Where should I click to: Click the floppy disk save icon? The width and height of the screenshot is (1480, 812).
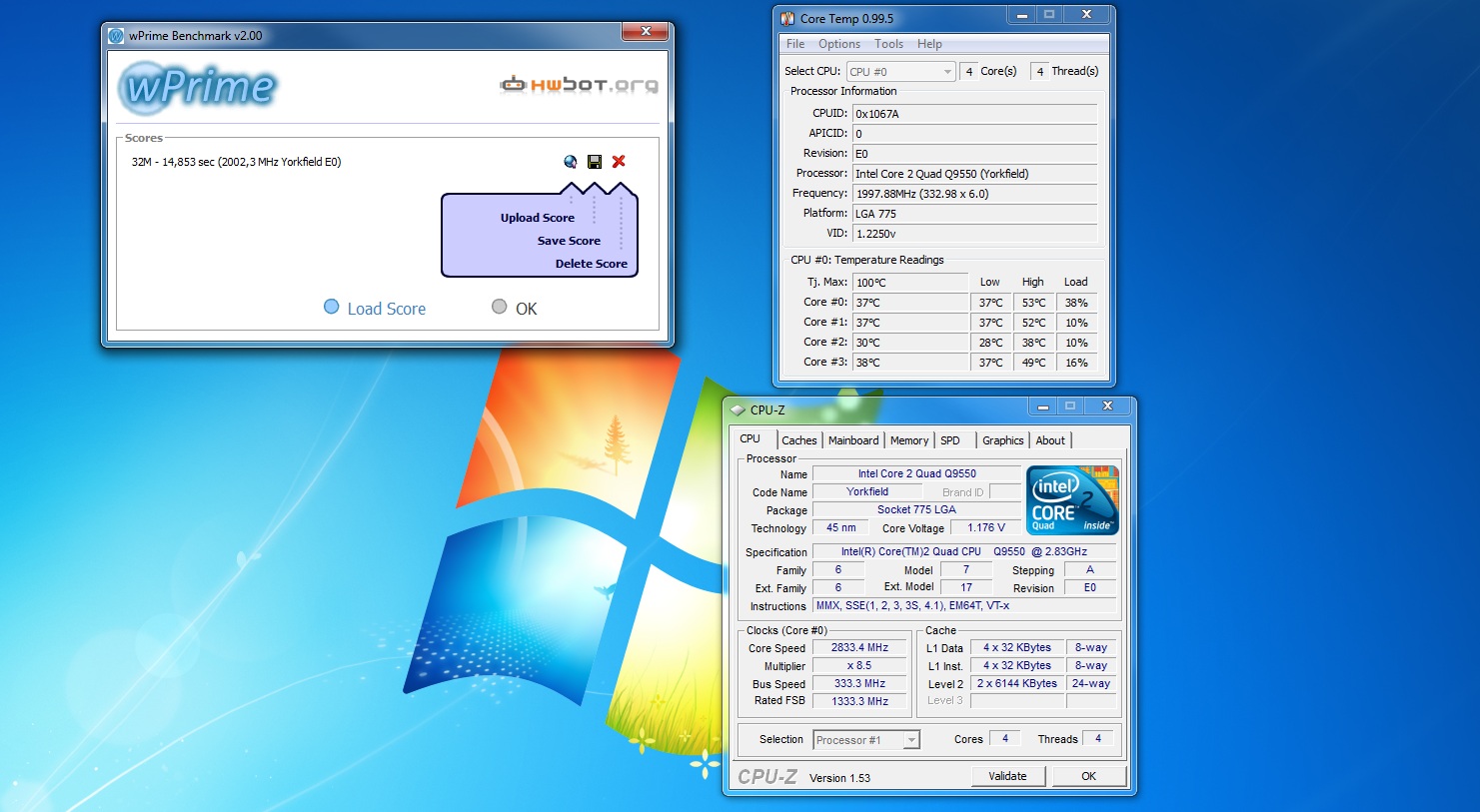pos(595,162)
